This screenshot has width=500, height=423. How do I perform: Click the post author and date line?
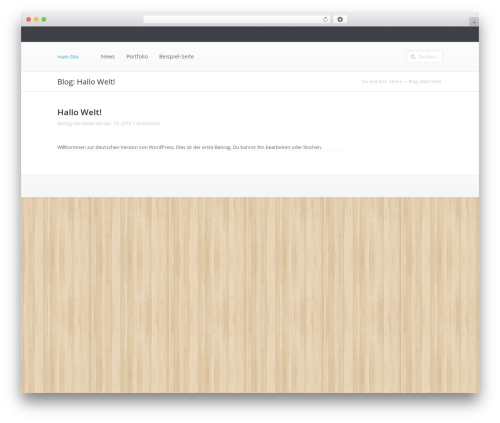point(109,123)
